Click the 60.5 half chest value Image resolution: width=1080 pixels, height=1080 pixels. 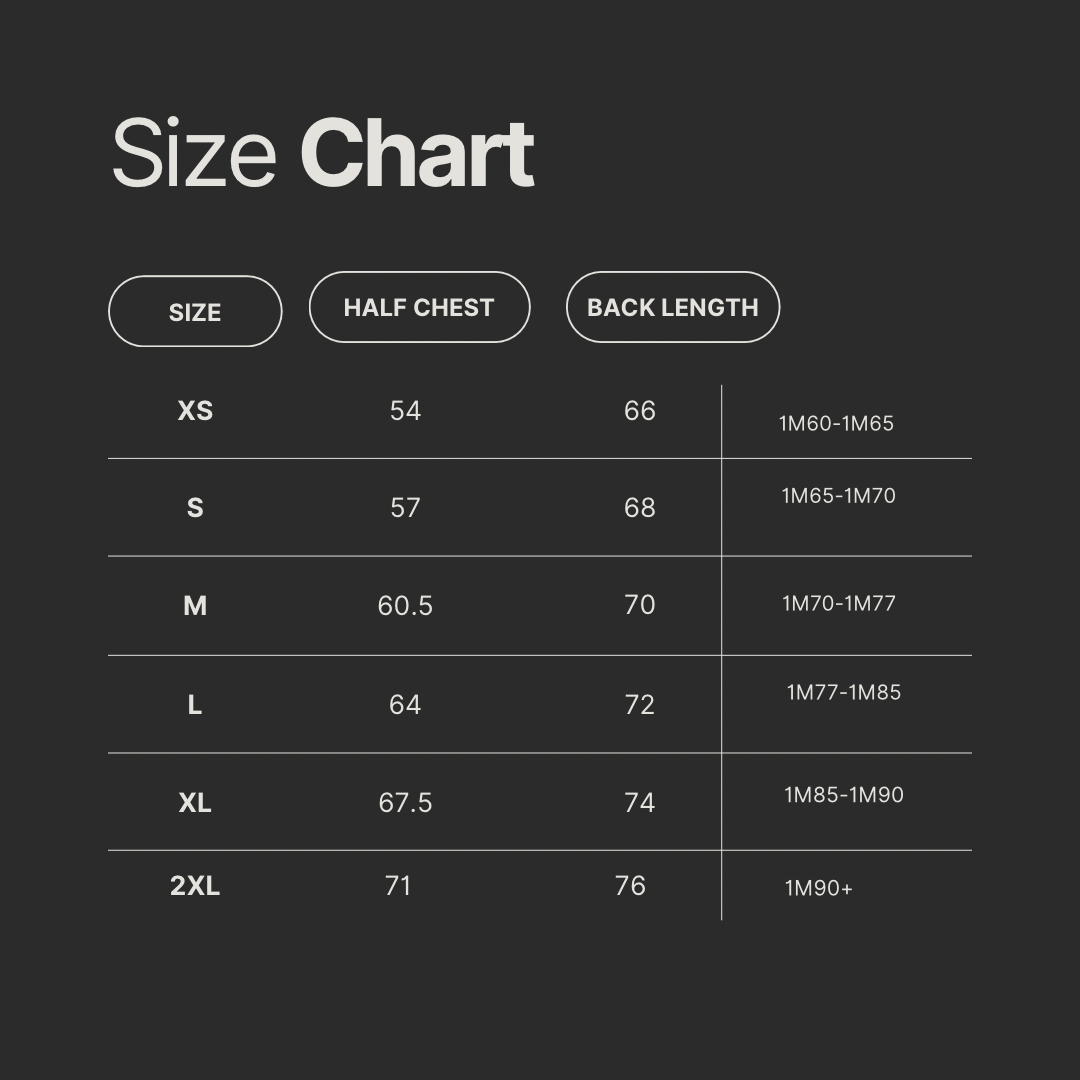[x=405, y=606]
